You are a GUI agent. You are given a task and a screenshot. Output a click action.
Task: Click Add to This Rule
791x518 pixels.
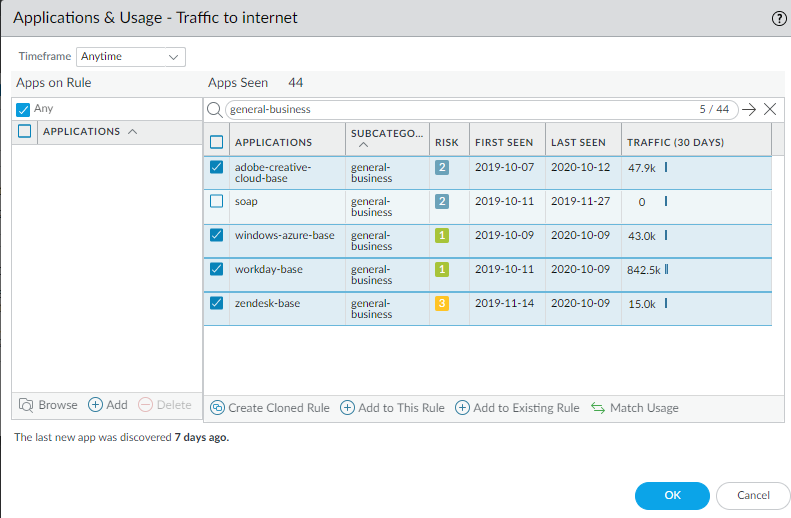393,408
